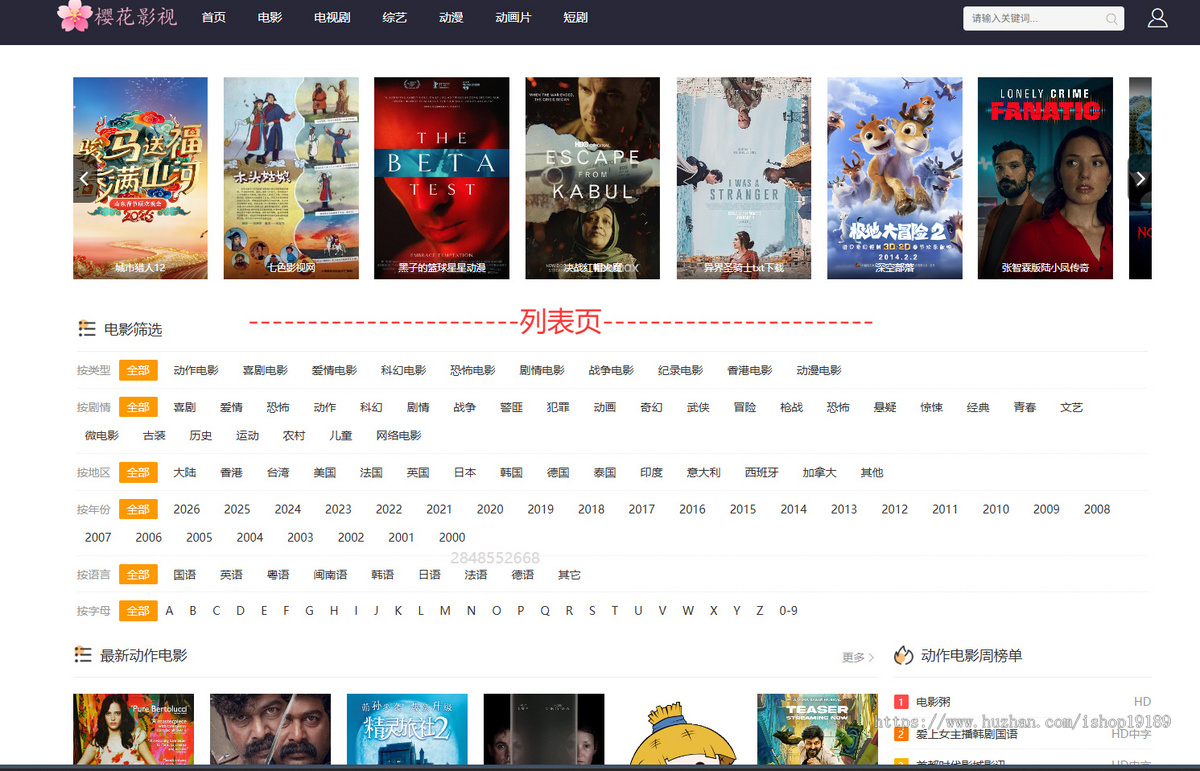Select 全部 in the 按语言 row
Screen dimensions: 1200x771
point(138,574)
